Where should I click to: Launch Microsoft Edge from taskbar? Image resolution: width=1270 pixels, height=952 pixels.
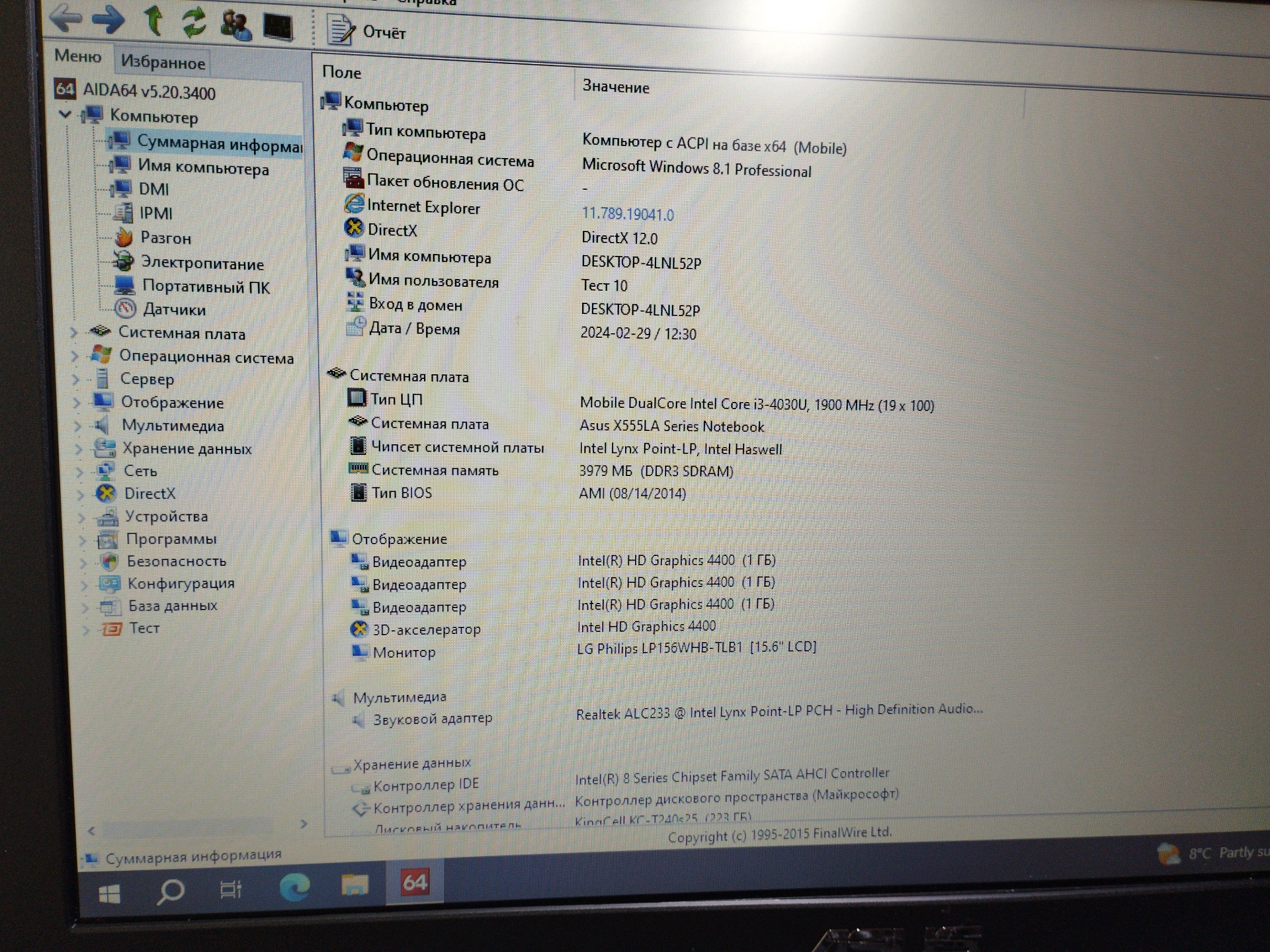point(294,887)
